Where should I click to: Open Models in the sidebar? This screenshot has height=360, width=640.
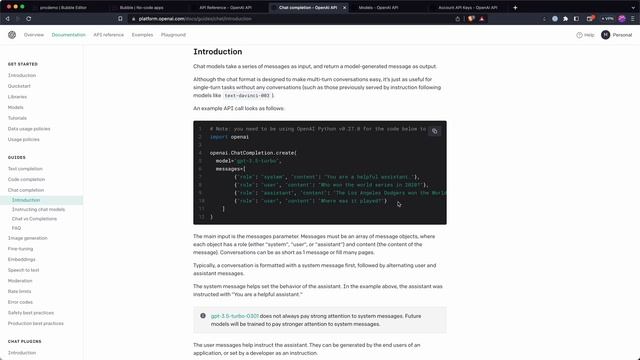[16, 107]
